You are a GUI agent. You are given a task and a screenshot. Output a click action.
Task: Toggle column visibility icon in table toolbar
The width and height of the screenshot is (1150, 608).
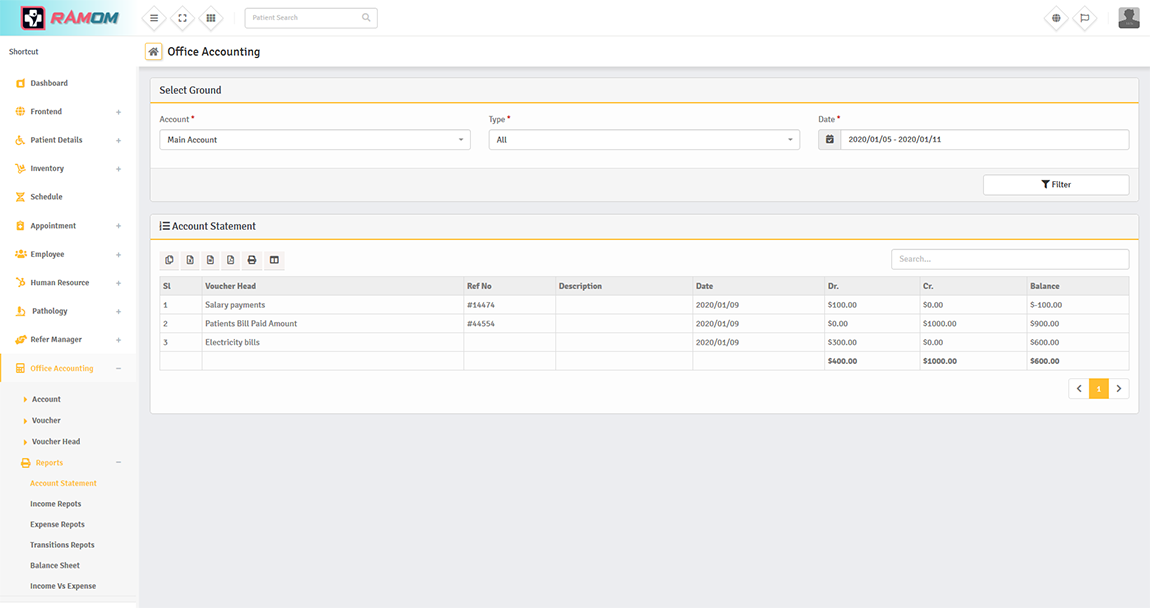pyautogui.click(x=274, y=260)
